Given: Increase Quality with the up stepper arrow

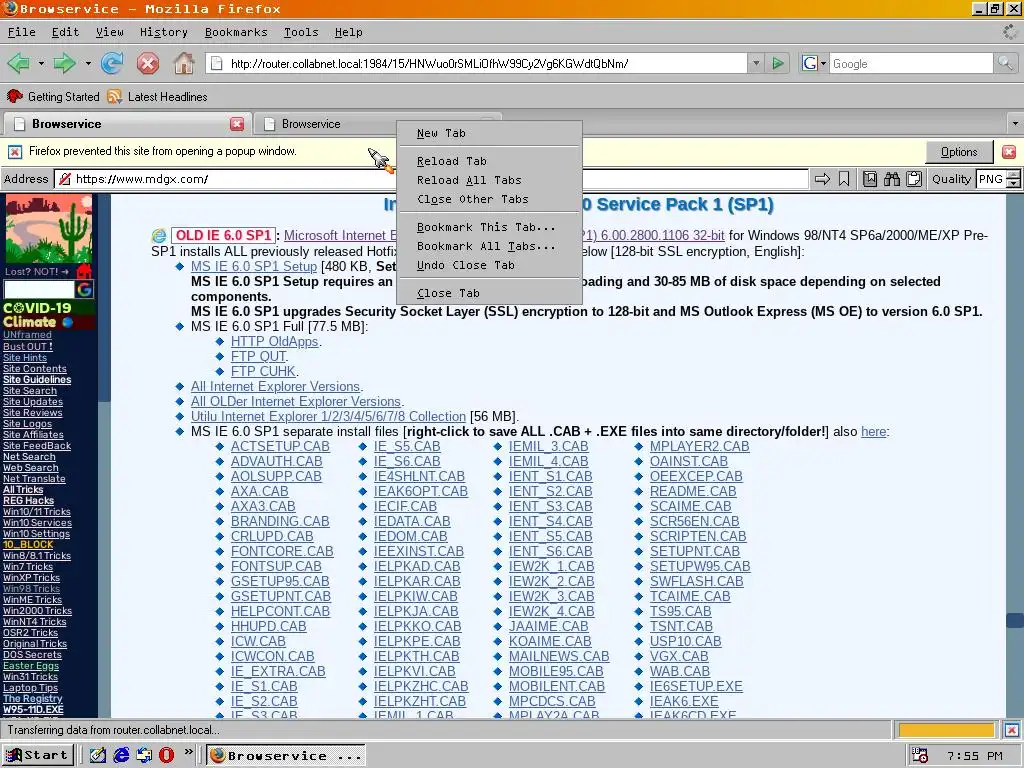Looking at the screenshot, I should point(1013,174).
